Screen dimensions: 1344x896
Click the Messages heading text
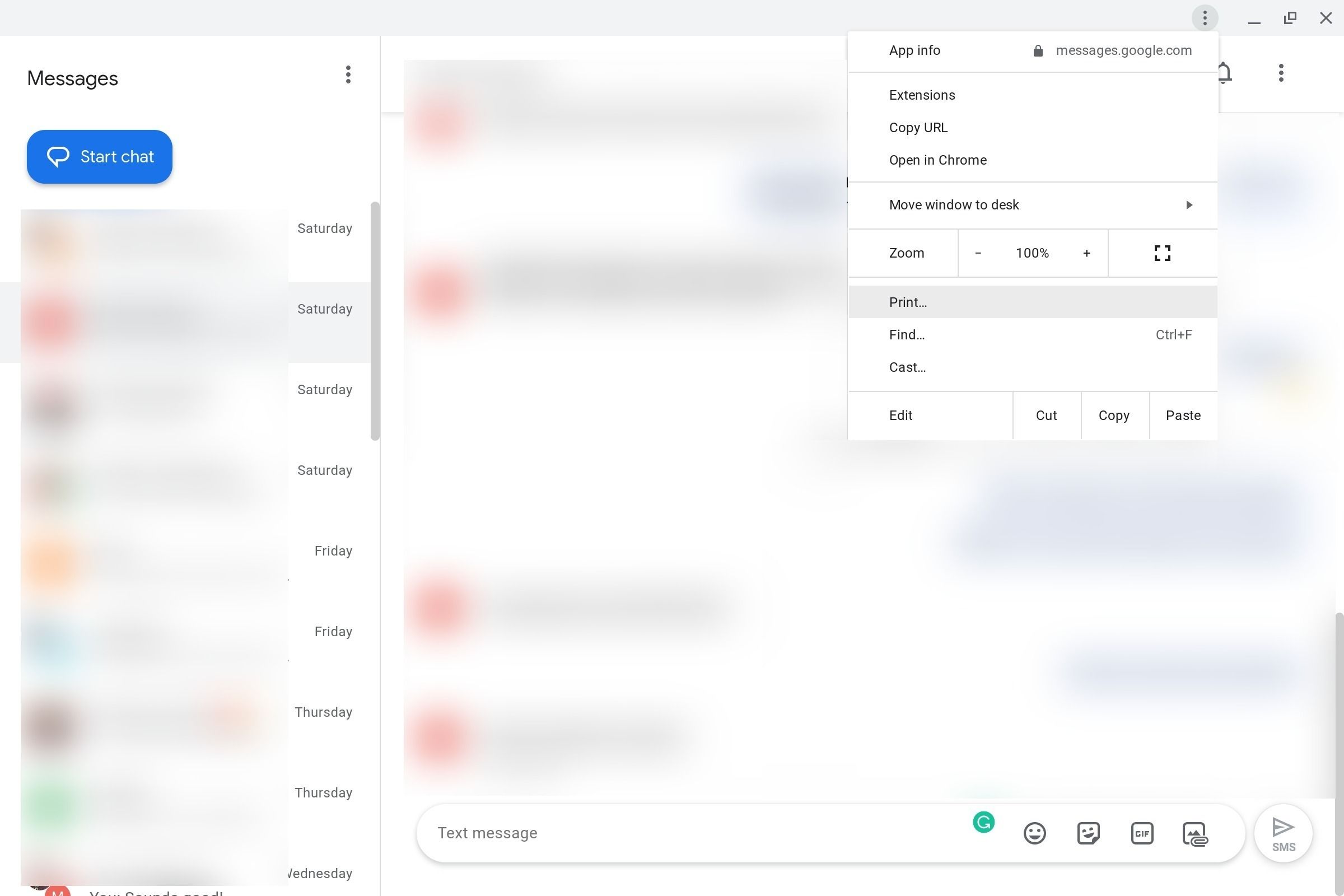[x=73, y=78]
